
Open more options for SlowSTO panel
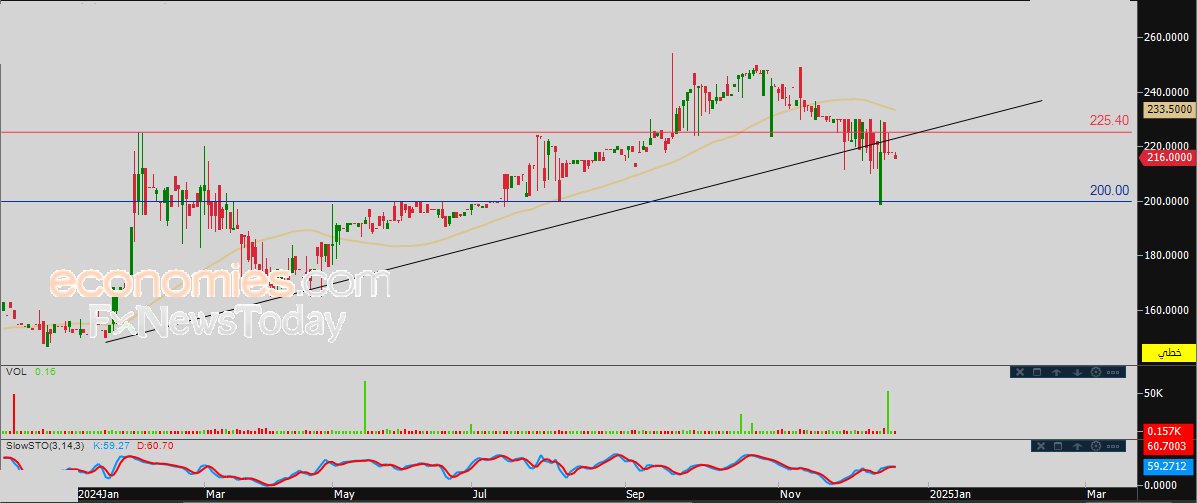pos(1113,447)
